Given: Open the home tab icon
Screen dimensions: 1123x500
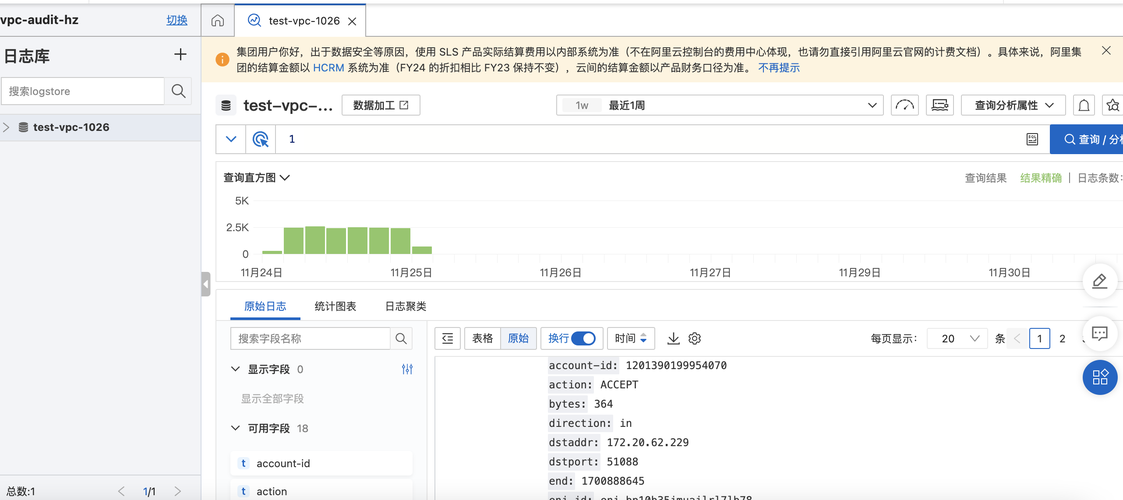Looking at the screenshot, I should (x=218, y=21).
